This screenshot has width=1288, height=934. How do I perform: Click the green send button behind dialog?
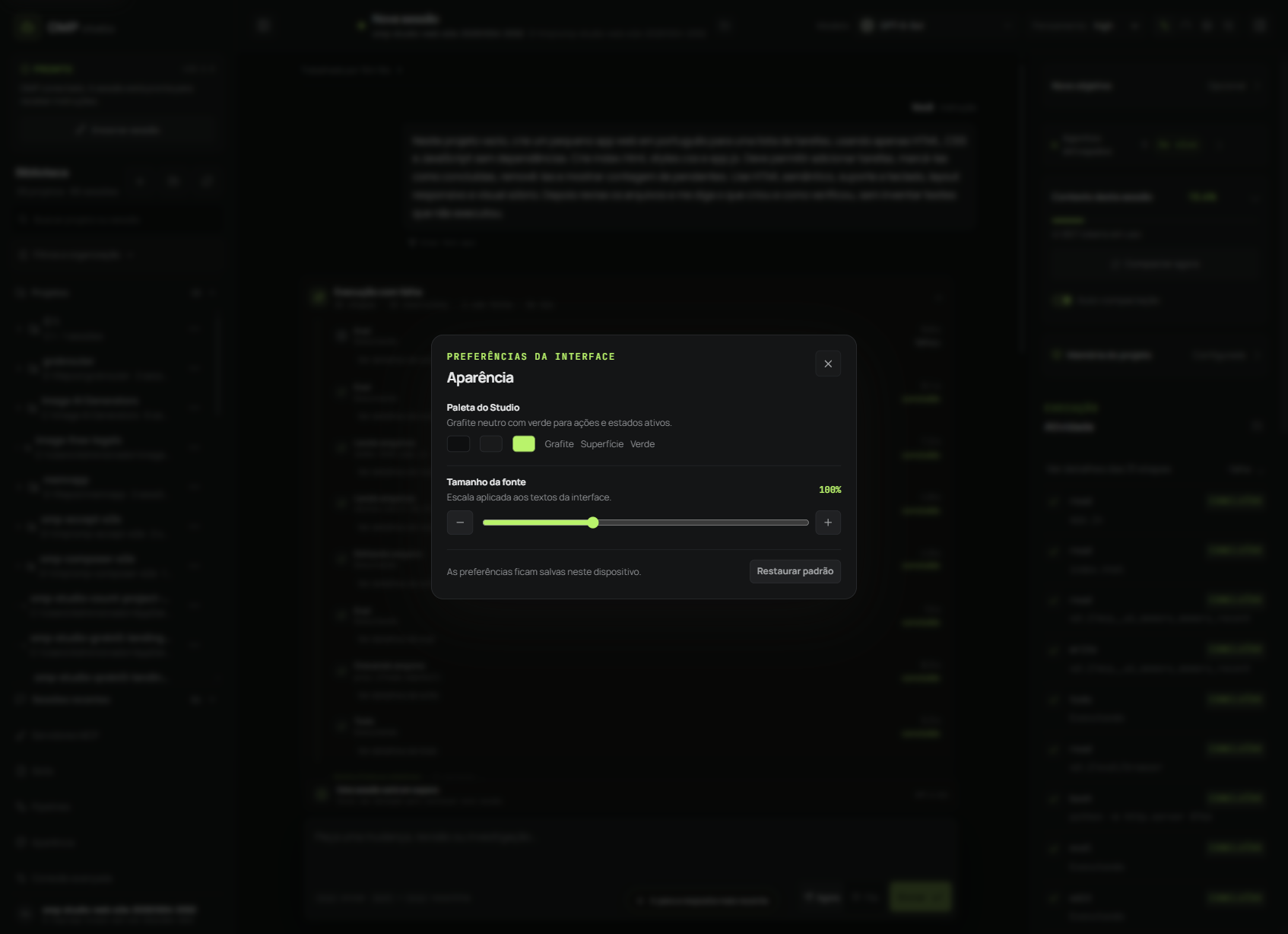920,898
